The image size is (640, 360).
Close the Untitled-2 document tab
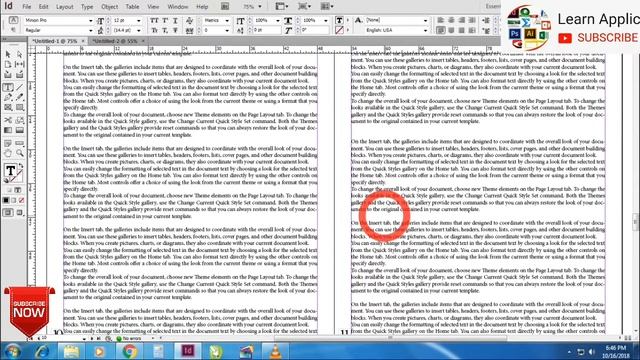click(x=143, y=41)
